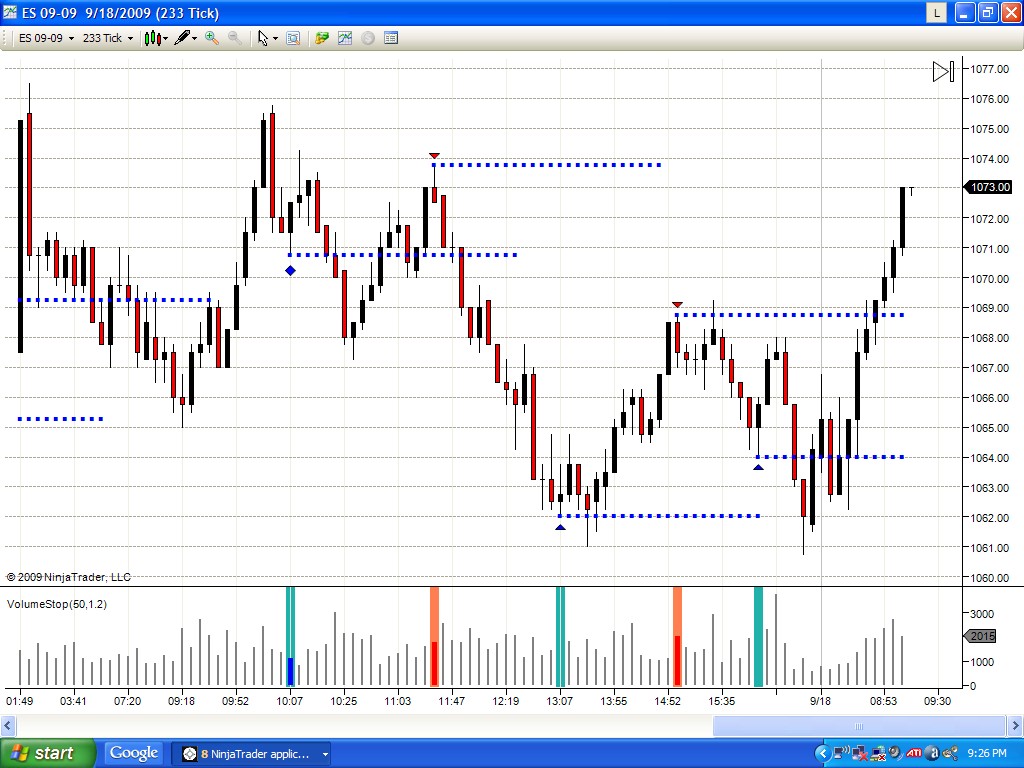Click the 9:26 PM taskbar clock

click(987, 753)
